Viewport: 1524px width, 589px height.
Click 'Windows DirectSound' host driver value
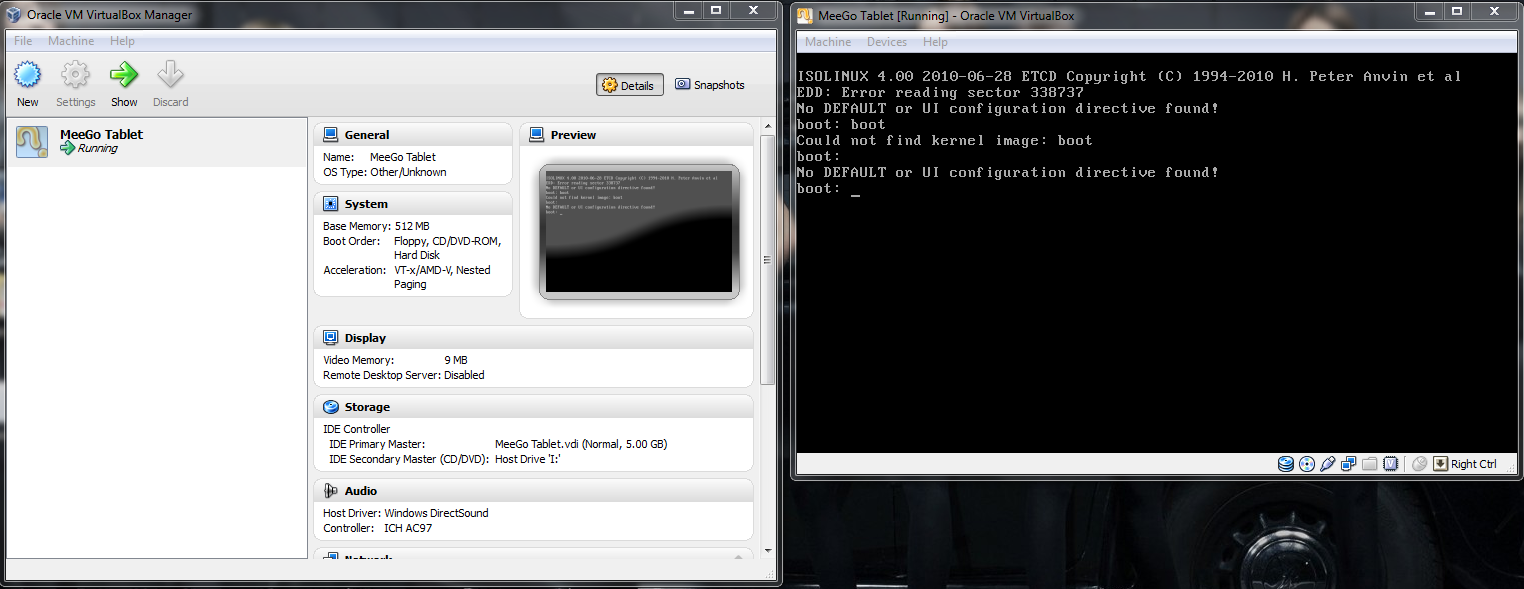click(x=436, y=513)
